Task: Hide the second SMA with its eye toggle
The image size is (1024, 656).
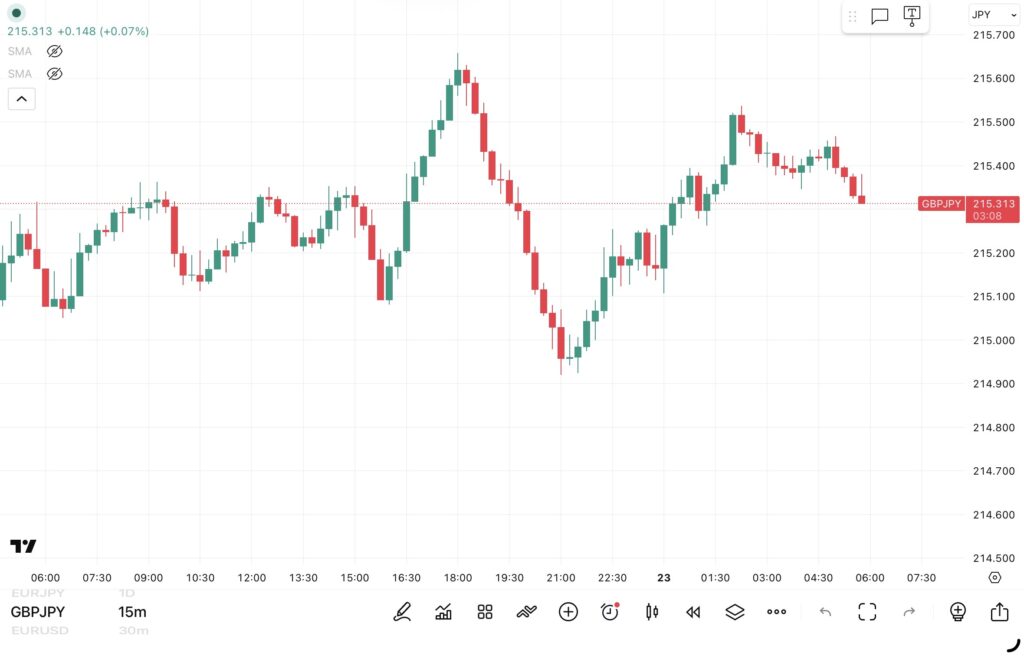Action: 54,73
